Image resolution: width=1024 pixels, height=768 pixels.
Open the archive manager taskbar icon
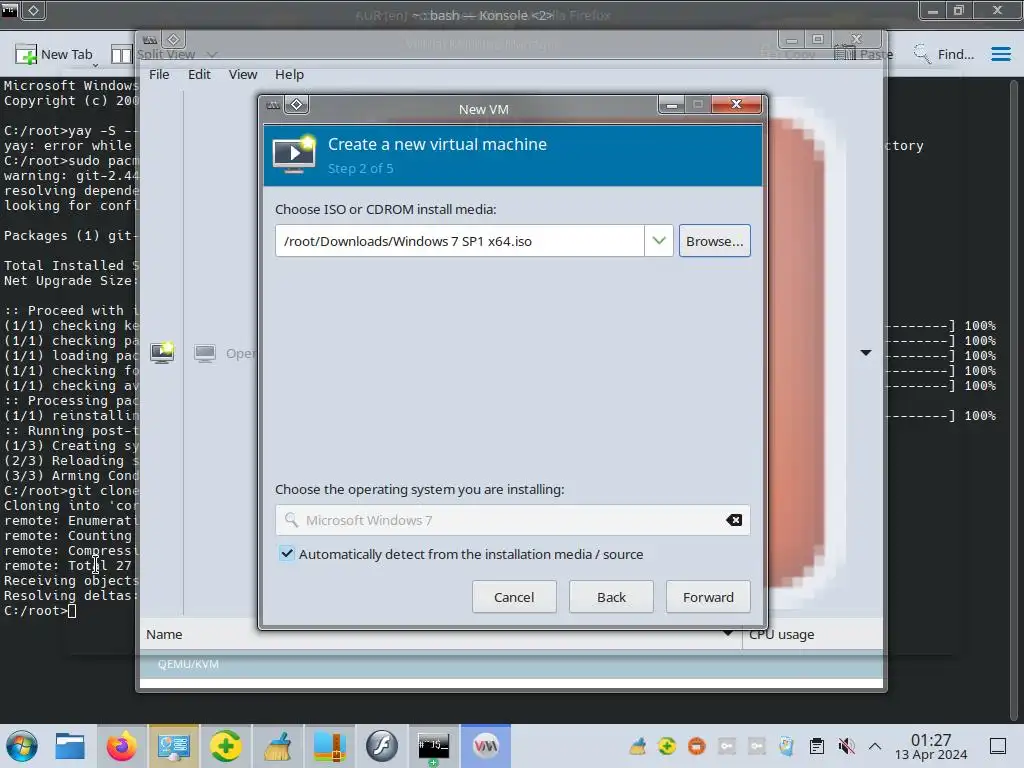point(329,746)
